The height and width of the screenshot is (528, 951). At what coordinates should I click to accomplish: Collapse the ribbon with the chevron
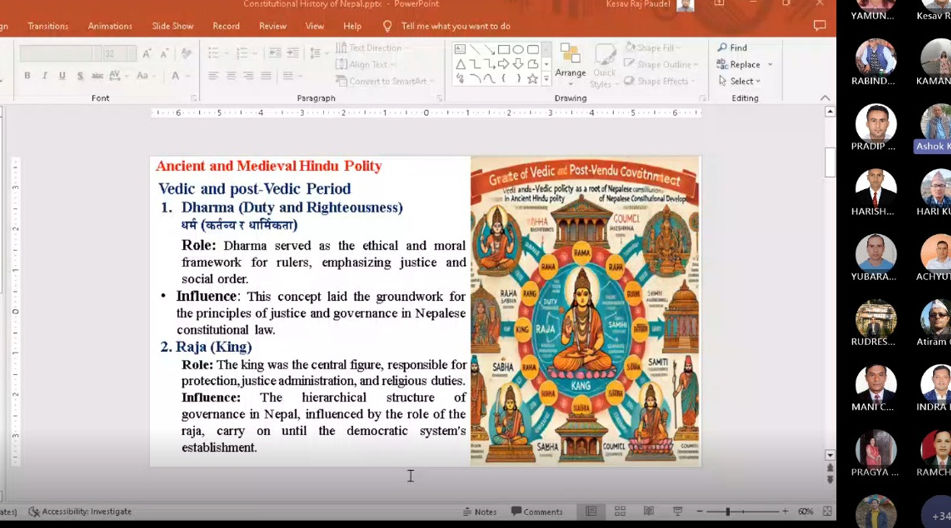pyautogui.click(x=825, y=98)
